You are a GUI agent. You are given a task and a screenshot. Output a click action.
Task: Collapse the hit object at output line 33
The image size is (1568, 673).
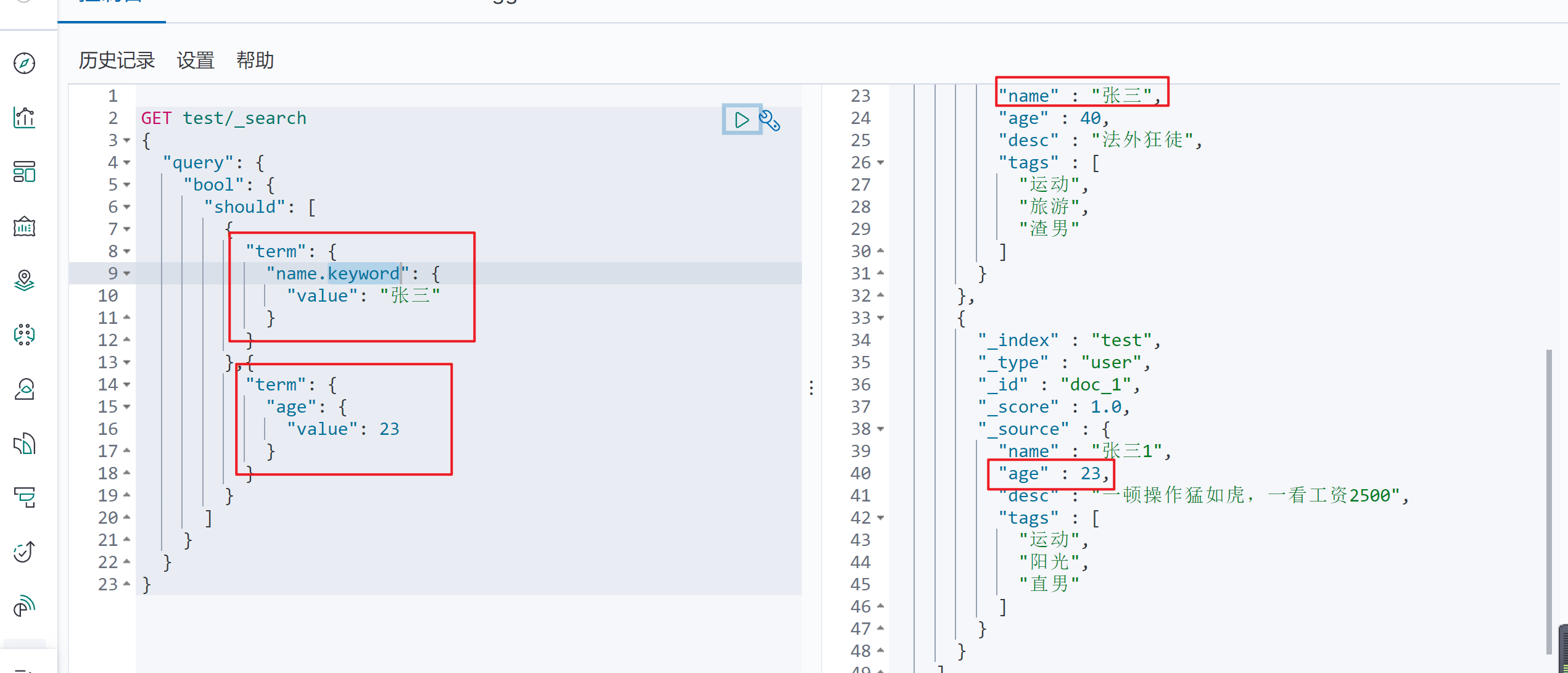click(x=881, y=318)
